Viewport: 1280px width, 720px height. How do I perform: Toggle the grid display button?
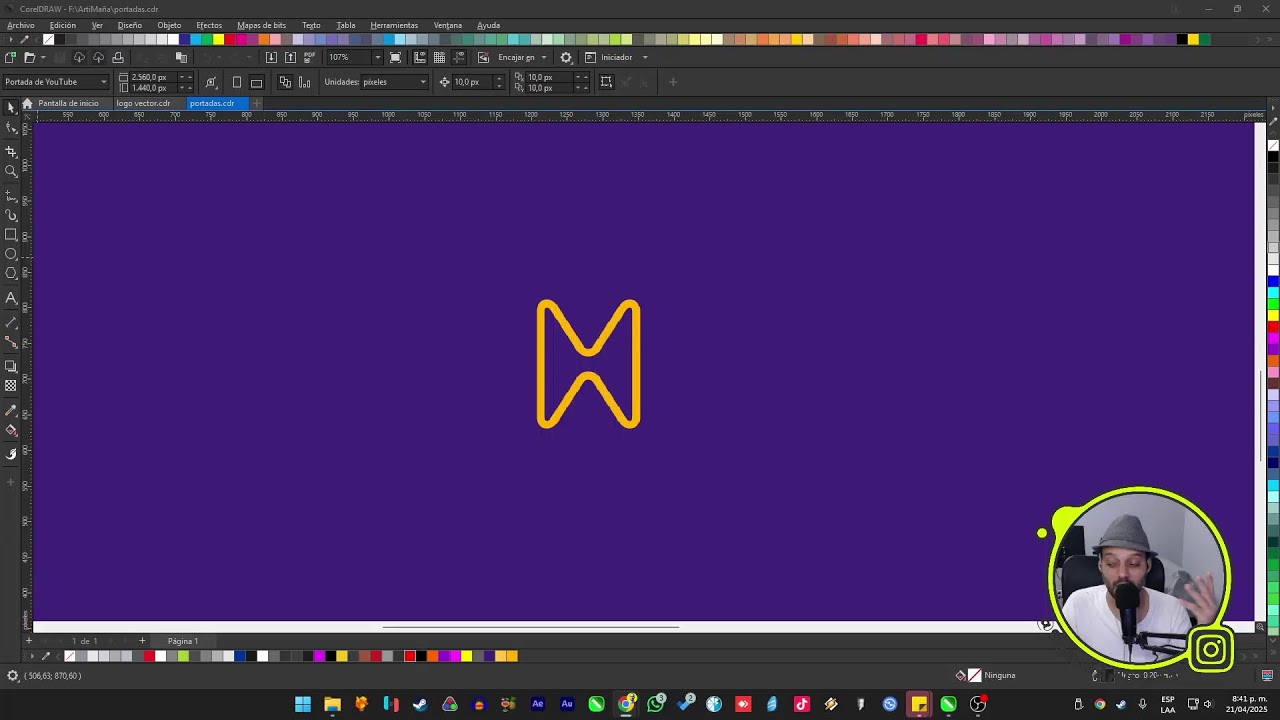pyautogui.click(x=439, y=57)
